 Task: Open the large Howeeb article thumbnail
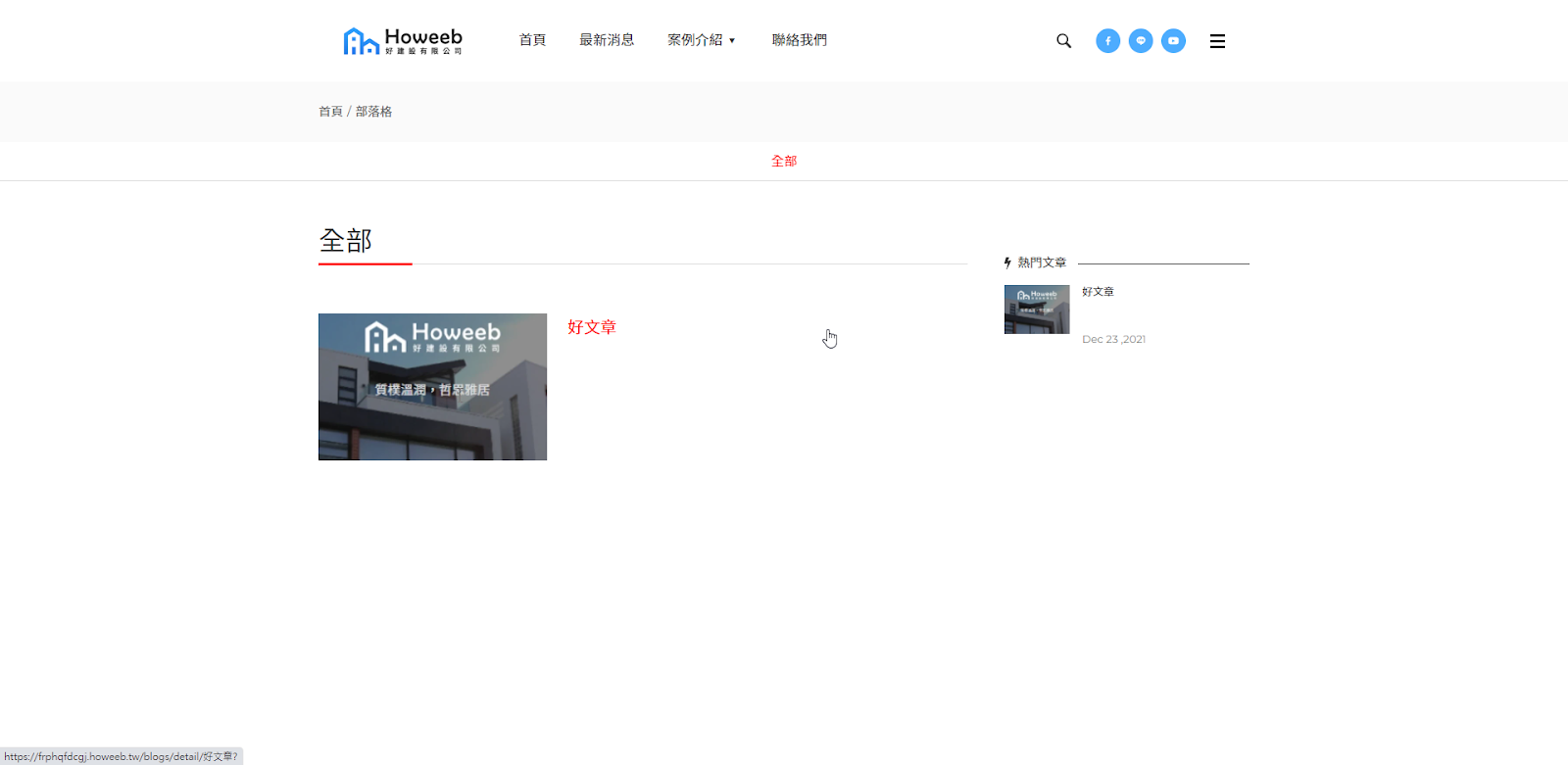(432, 387)
